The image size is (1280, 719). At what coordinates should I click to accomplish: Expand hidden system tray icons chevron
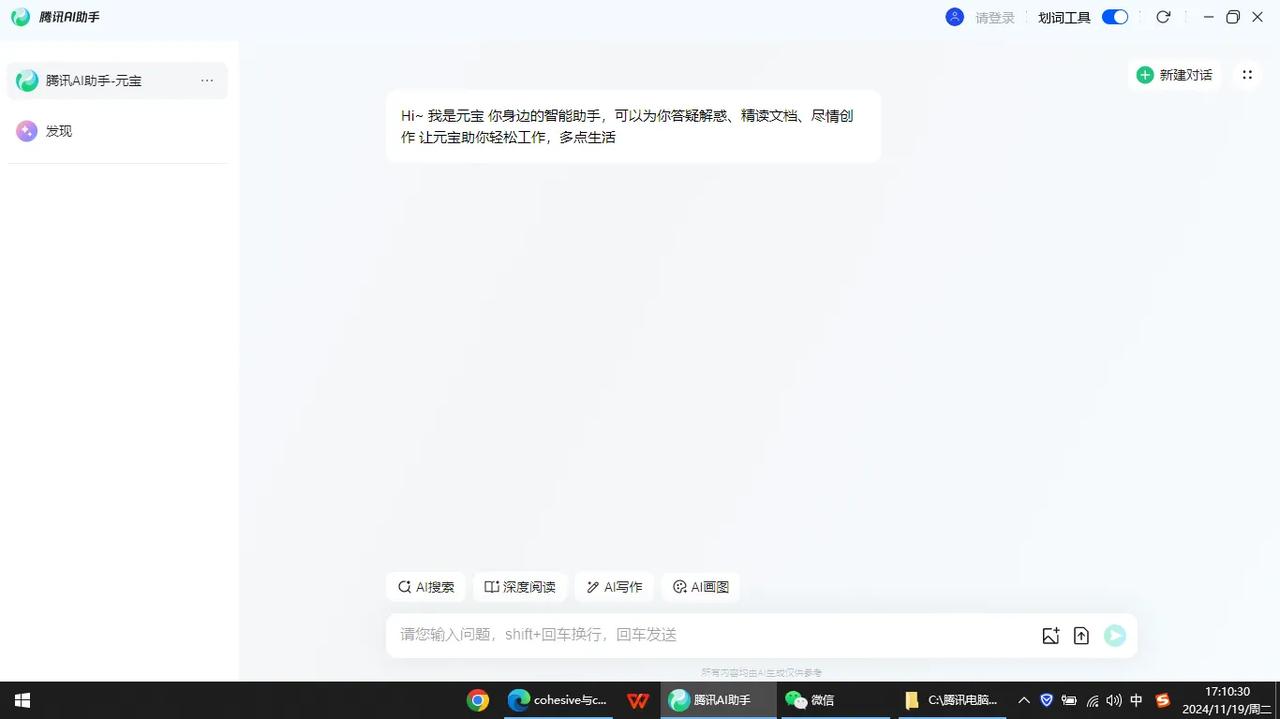tap(1024, 700)
